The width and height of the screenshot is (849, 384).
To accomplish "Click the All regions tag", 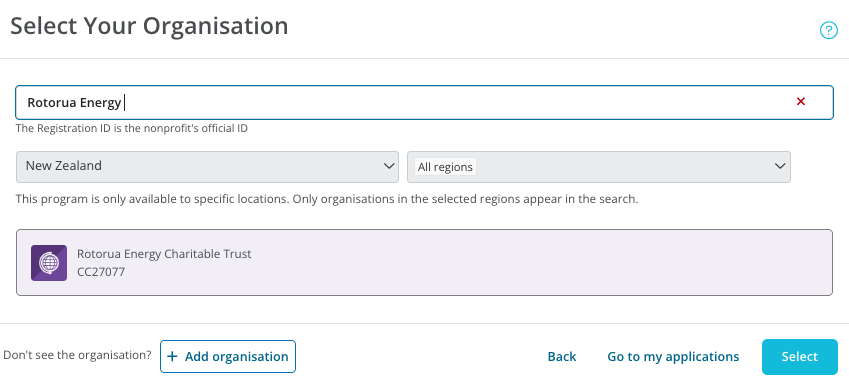I will (x=445, y=167).
